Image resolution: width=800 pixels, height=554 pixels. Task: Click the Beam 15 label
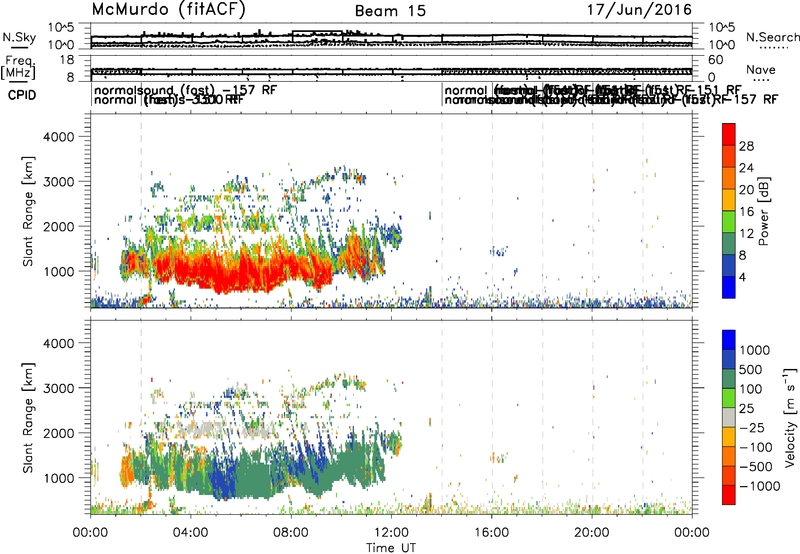[x=390, y=11]
